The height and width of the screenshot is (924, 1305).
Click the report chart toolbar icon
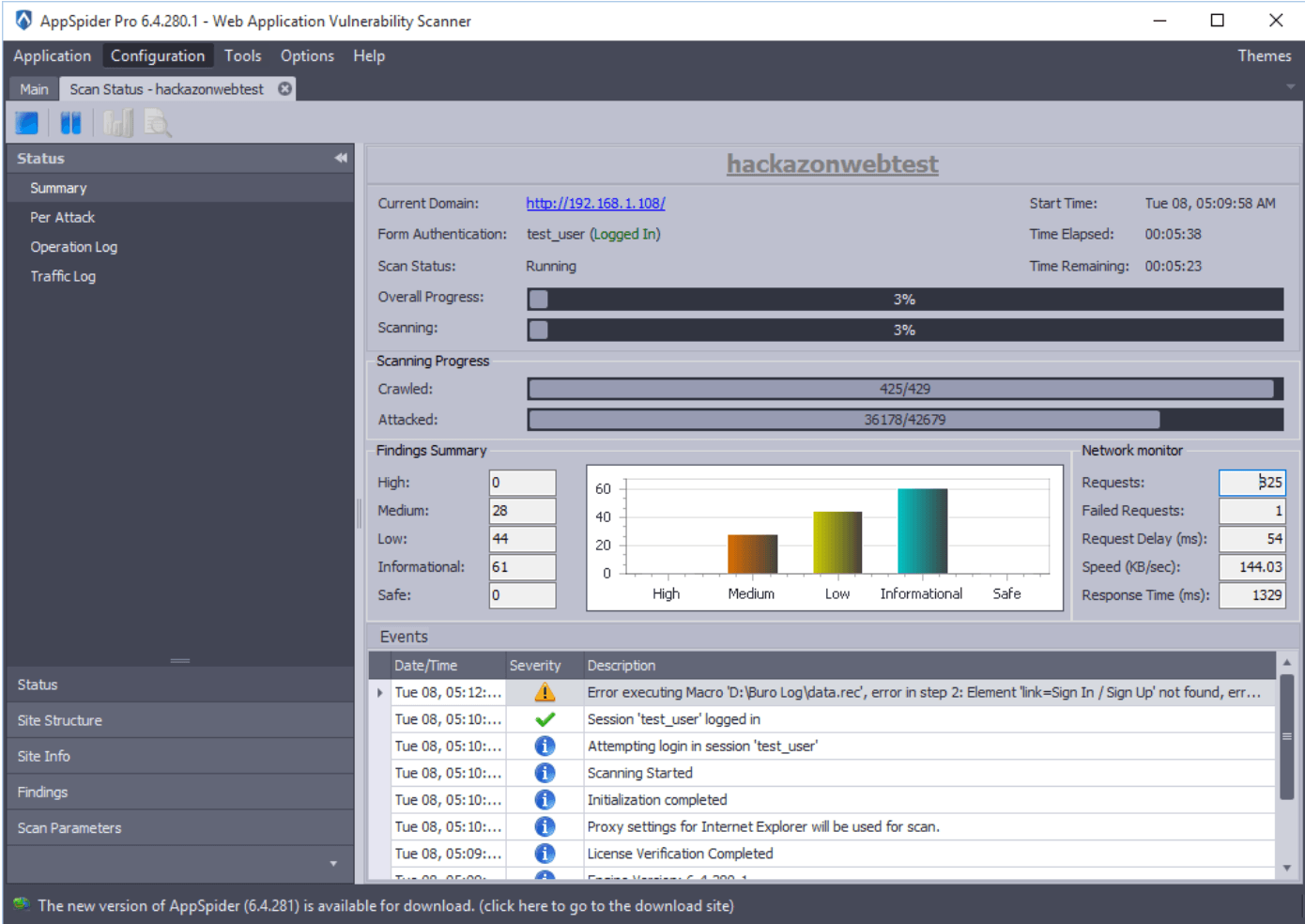(118, 123)
